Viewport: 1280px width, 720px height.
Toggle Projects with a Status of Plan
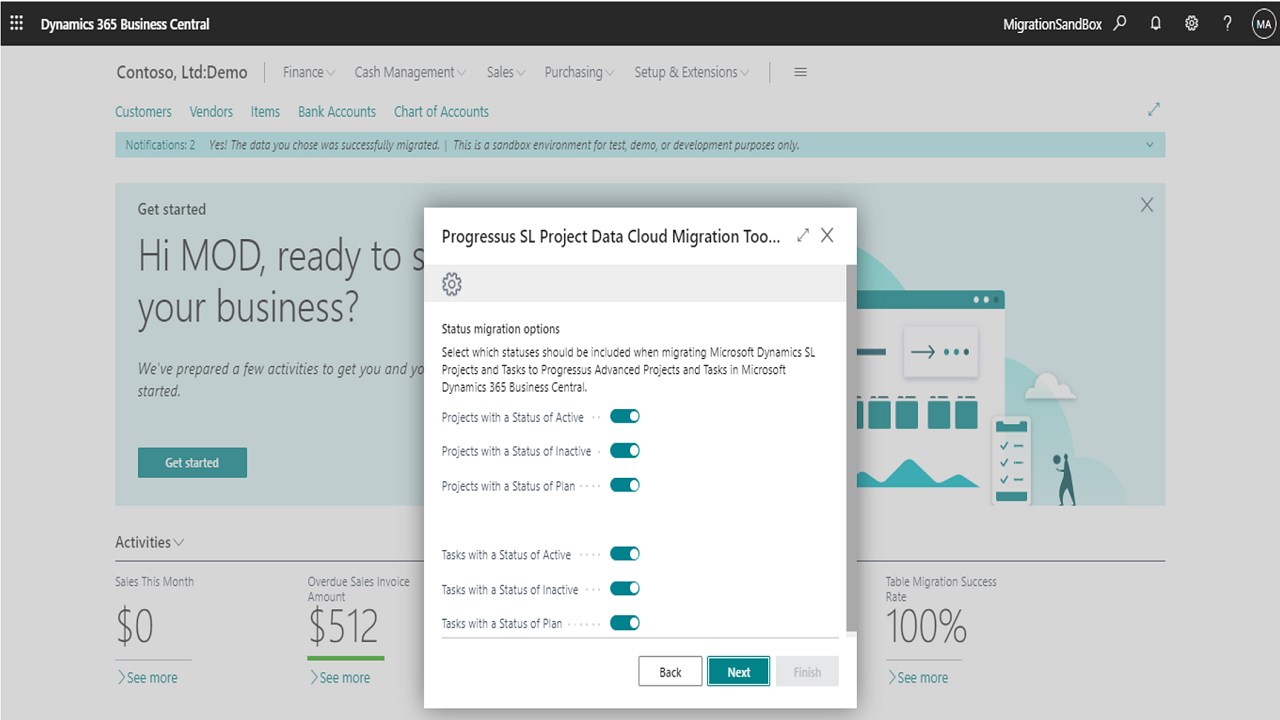[625, 485]
